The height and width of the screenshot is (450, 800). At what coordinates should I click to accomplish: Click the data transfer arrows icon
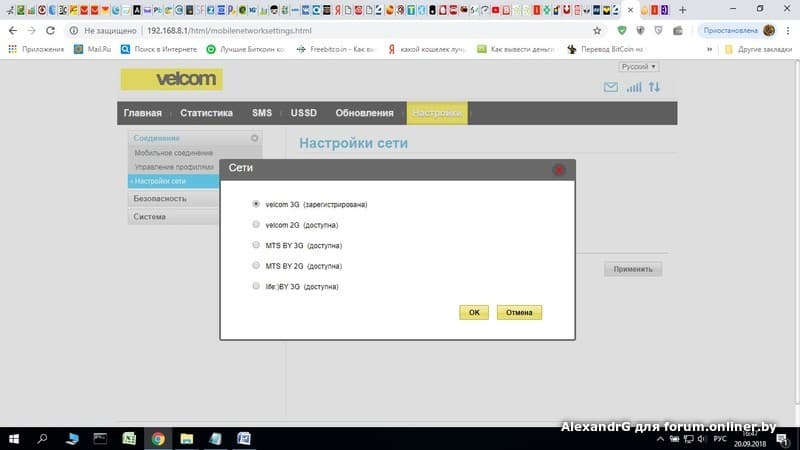point(654,87)
